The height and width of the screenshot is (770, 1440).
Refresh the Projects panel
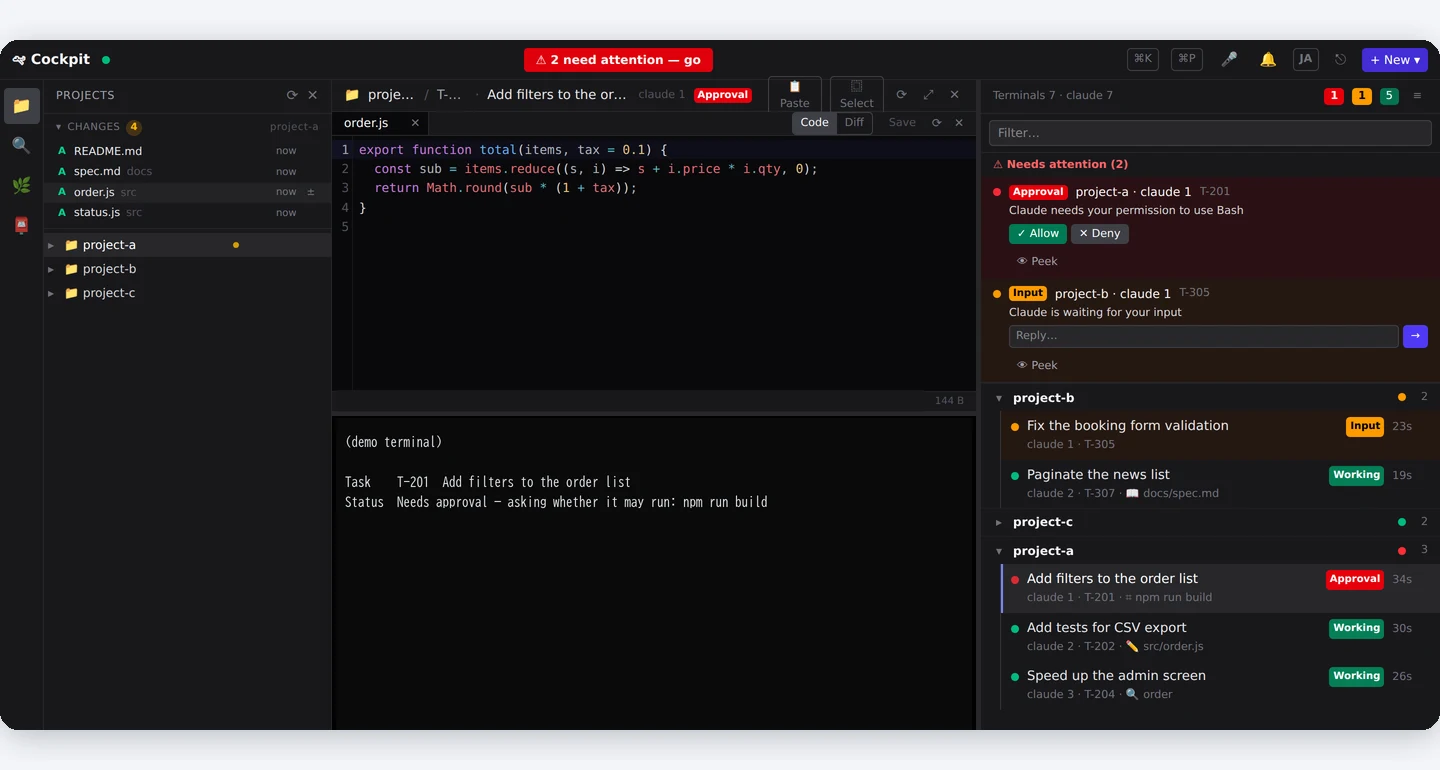click(292, 95)
